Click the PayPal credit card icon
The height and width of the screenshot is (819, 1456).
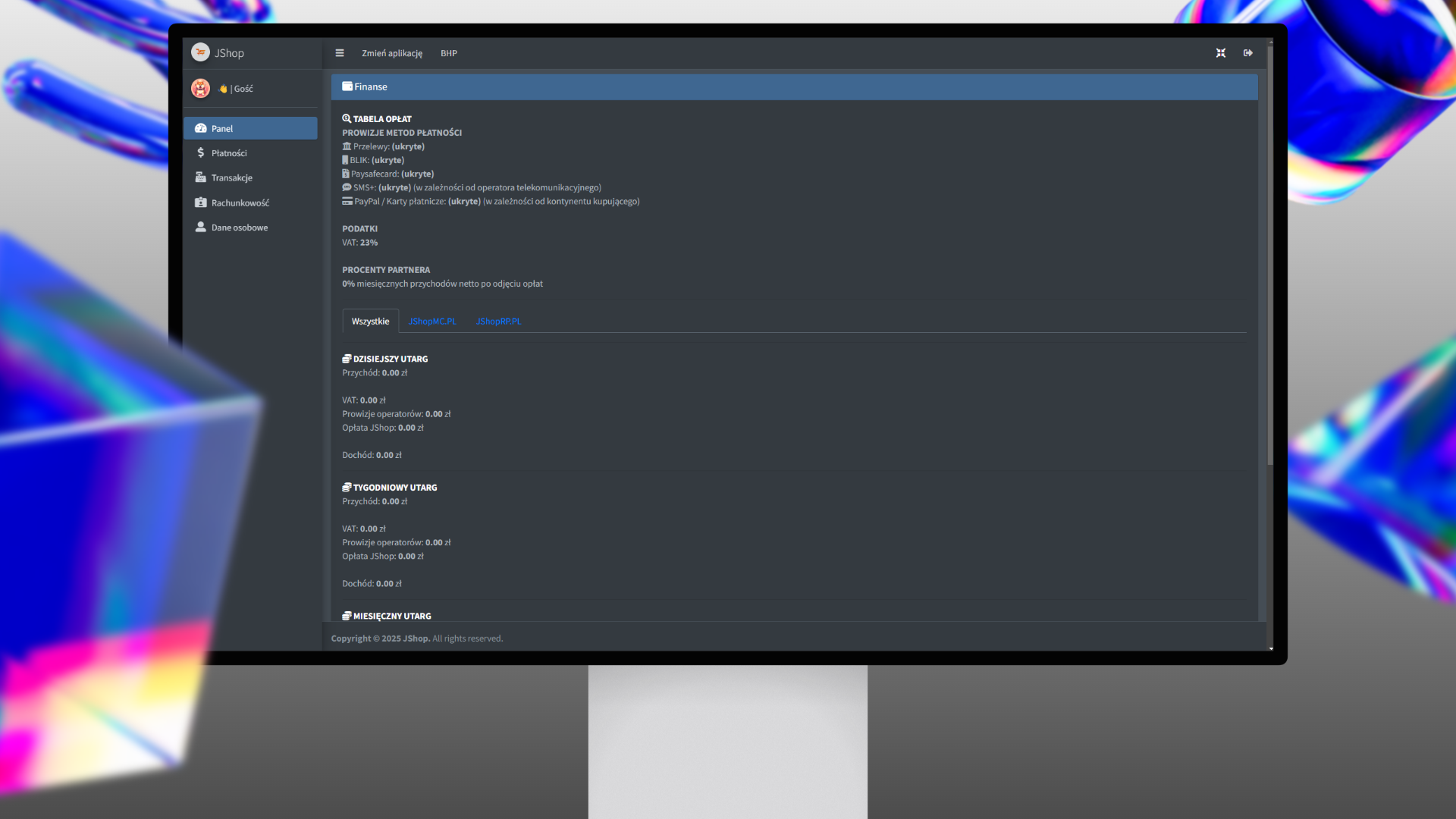click(x=347, y=201)
